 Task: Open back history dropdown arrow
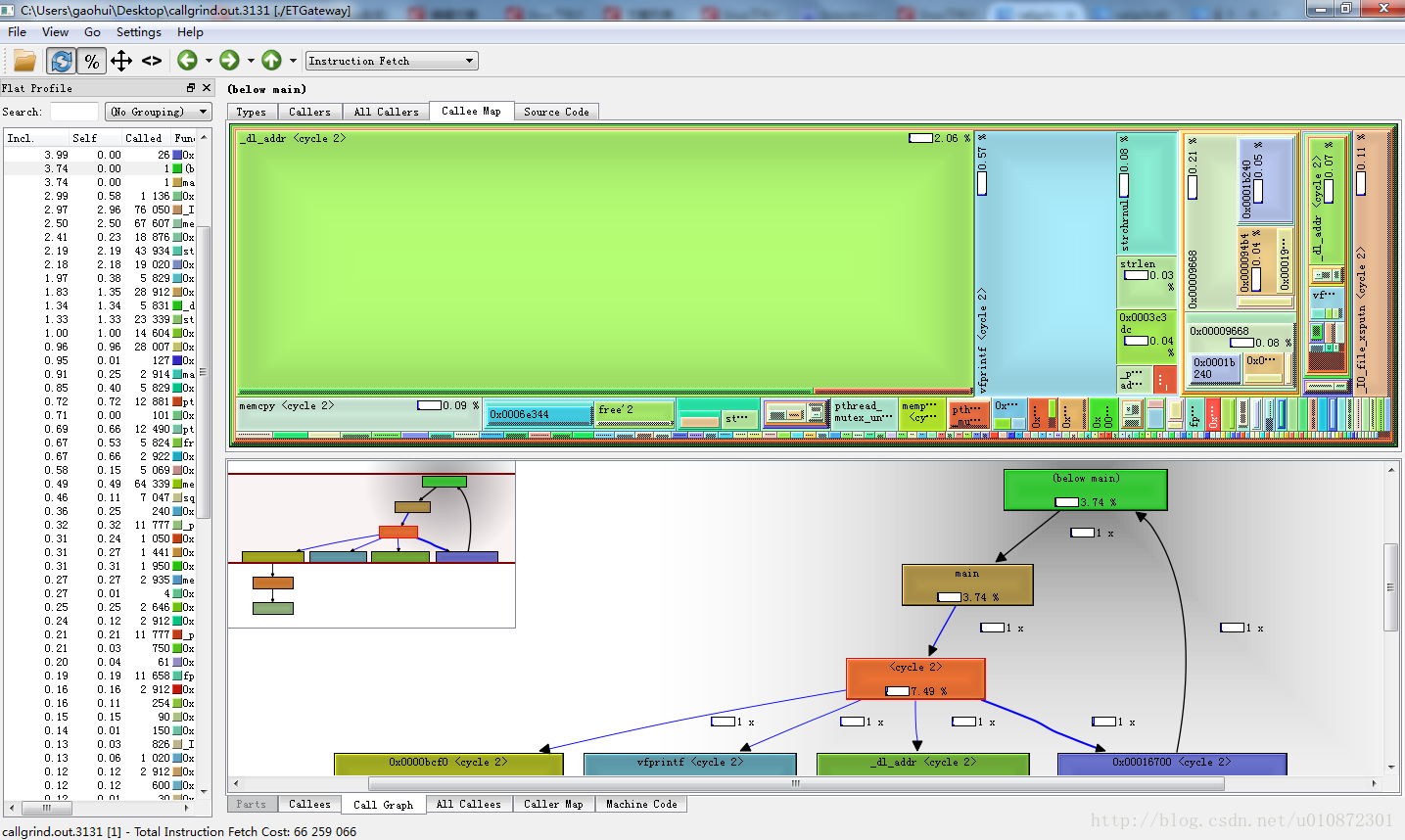pos(209,61)
